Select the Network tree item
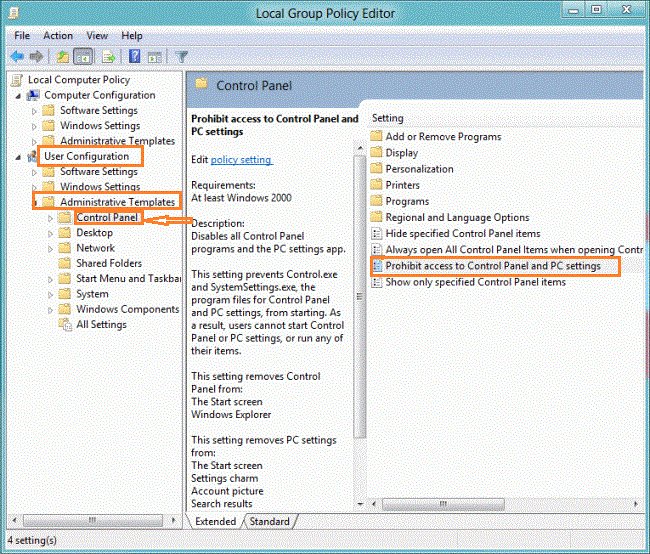Screen dimensions: 650x554 95,248
